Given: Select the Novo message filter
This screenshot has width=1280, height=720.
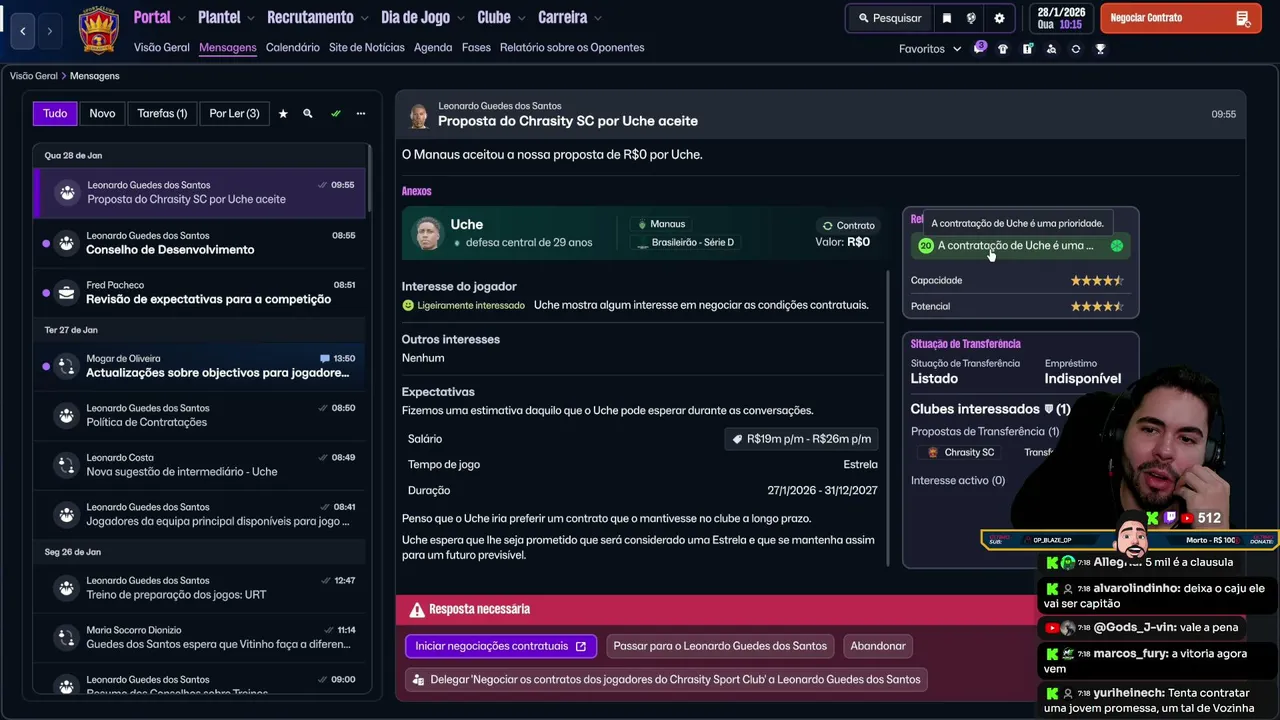Looking at the screenshot, I should point(102,114).
